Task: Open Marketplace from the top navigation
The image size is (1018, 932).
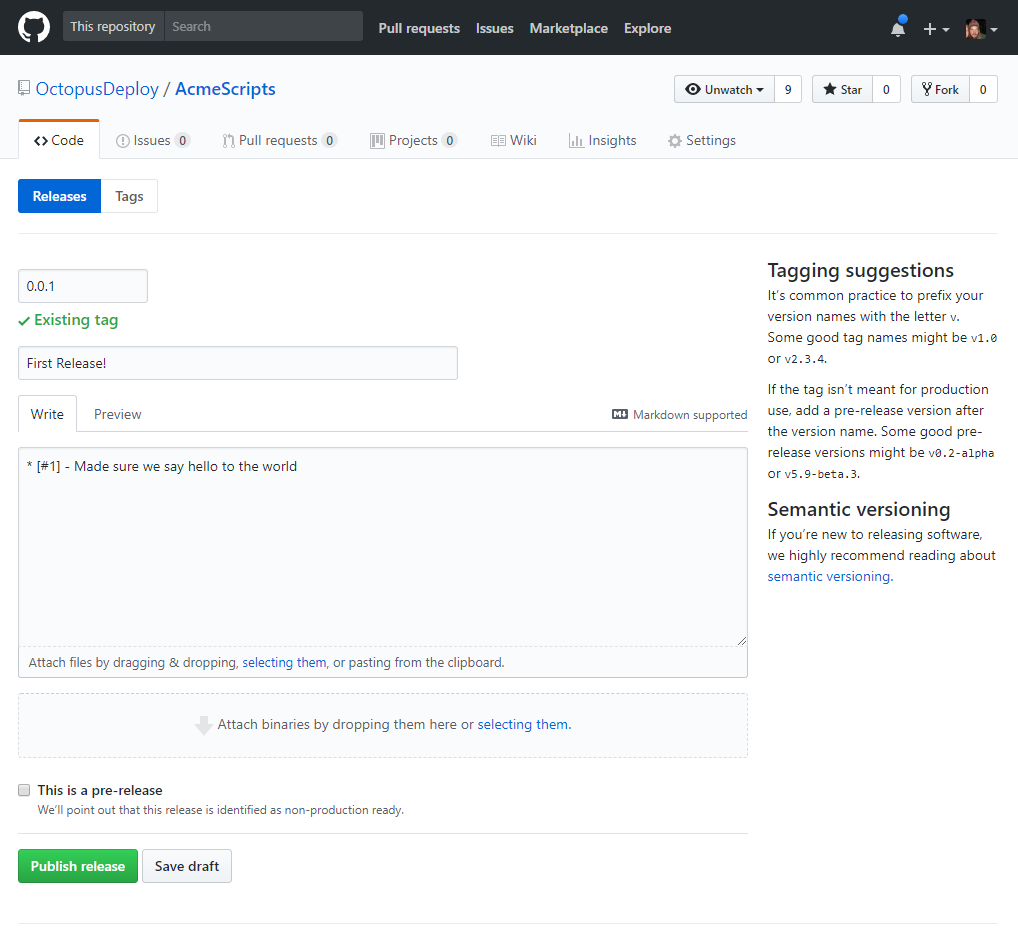Action: coord(568,28)
